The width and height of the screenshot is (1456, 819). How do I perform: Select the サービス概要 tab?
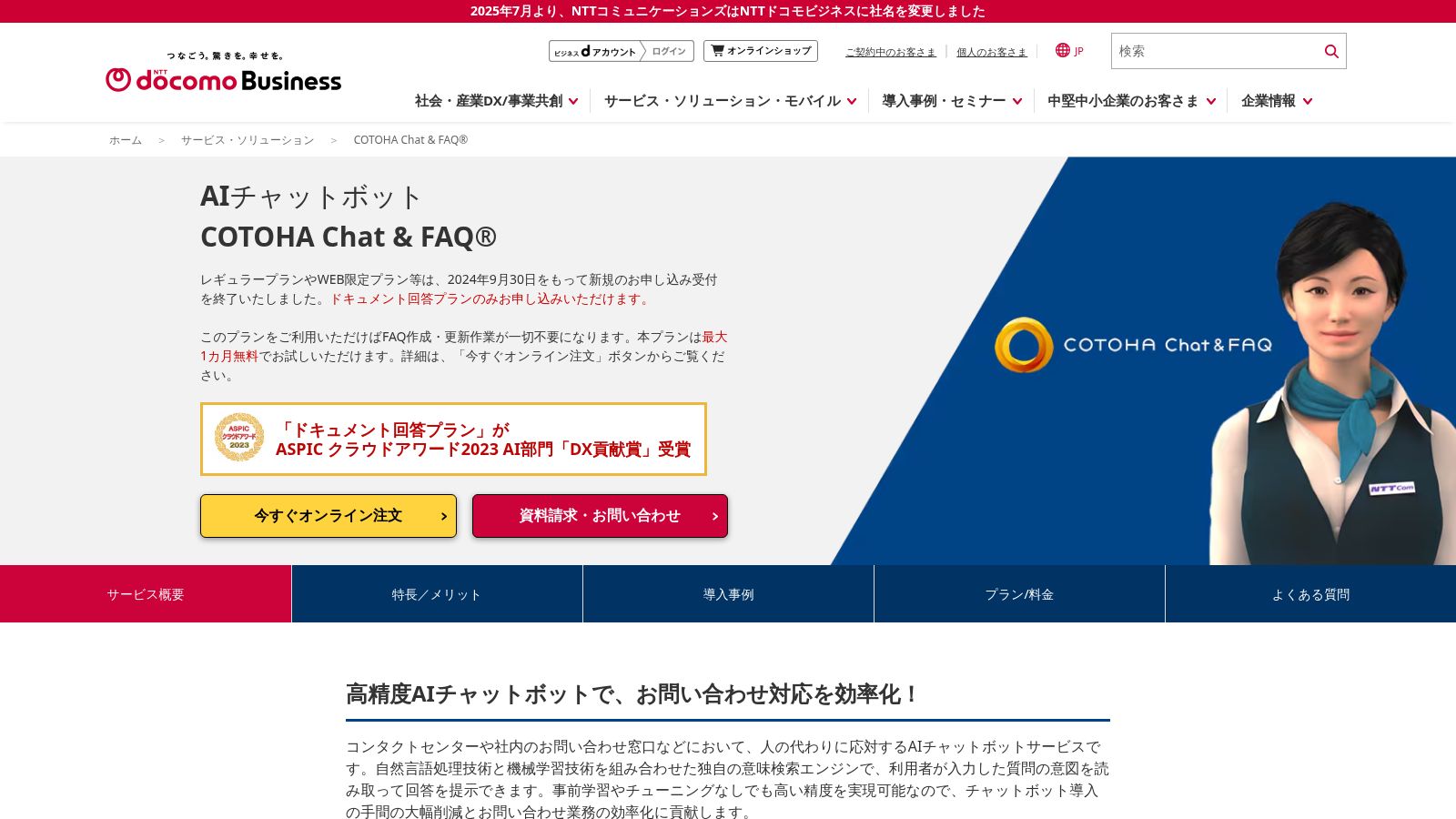pyautogui.click(x=146, y=594)
